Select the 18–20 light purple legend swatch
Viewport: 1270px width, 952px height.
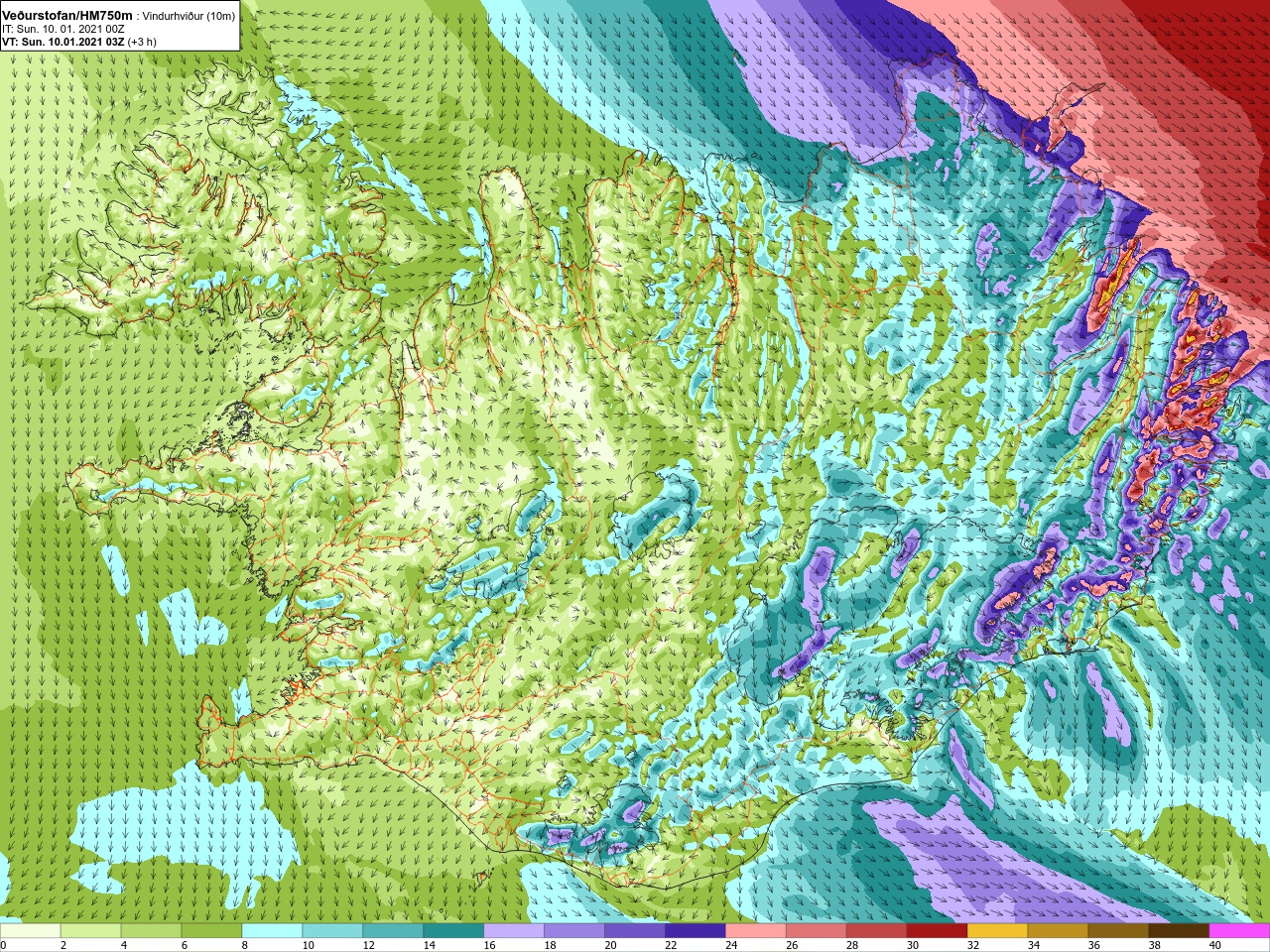(x=575, y=931)
